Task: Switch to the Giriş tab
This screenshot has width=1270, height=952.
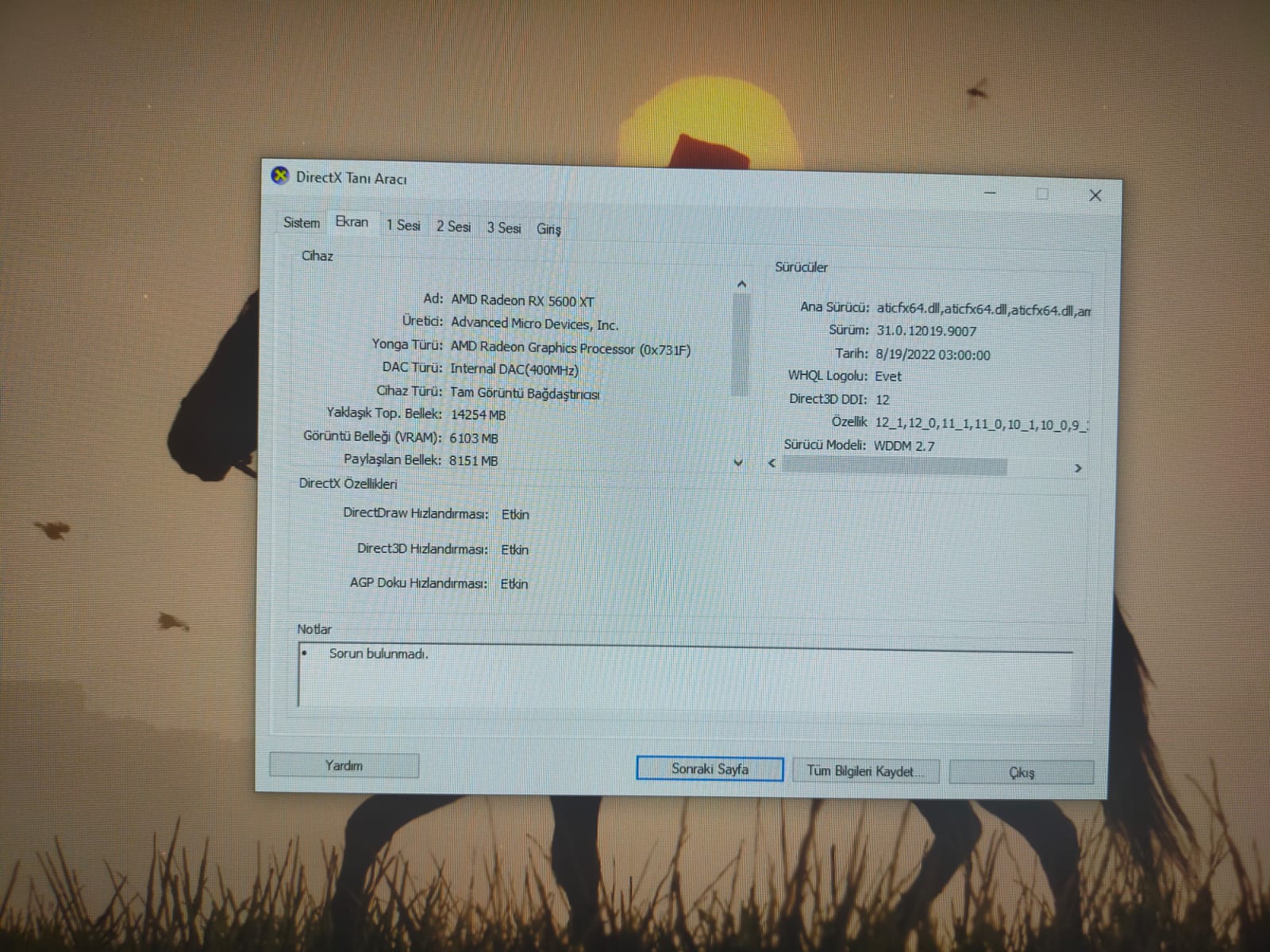Action: 548,229
